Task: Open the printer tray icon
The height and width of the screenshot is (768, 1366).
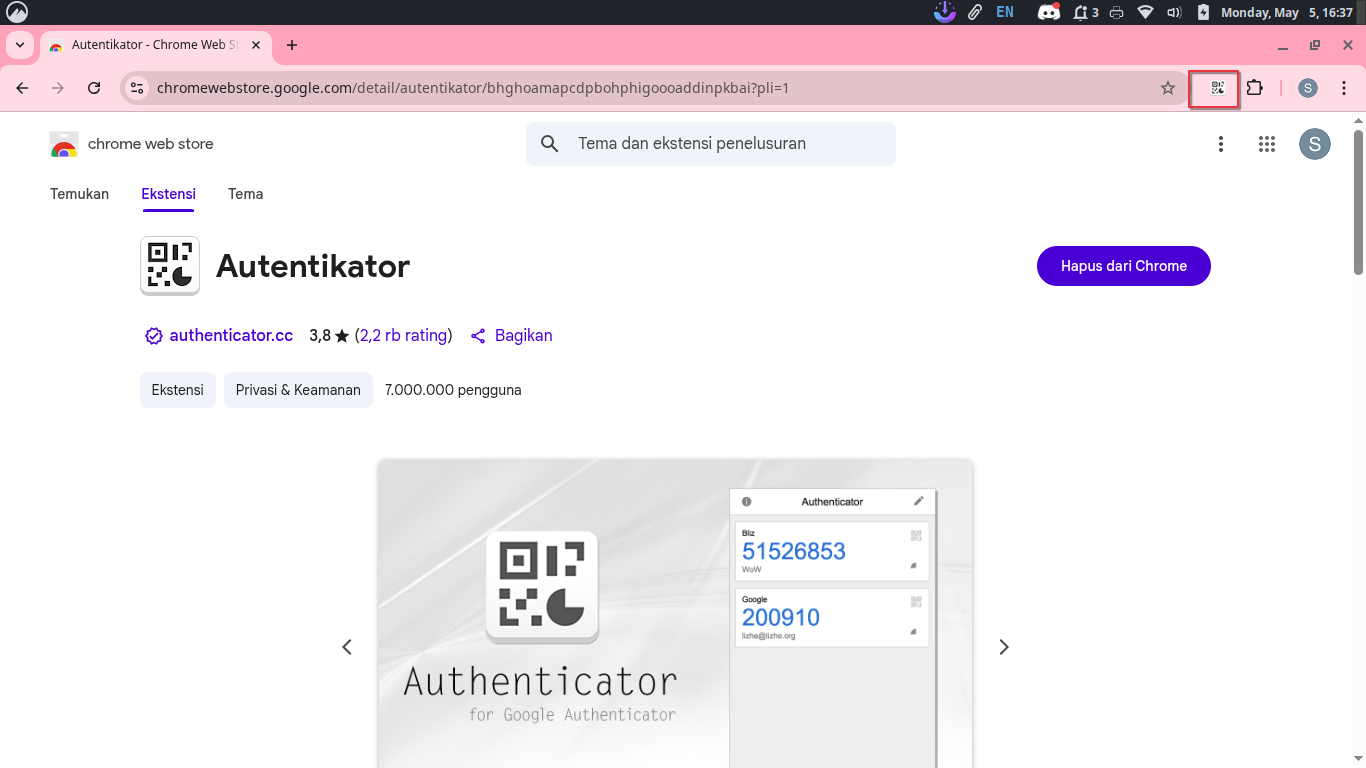Action: point(1117,13)
